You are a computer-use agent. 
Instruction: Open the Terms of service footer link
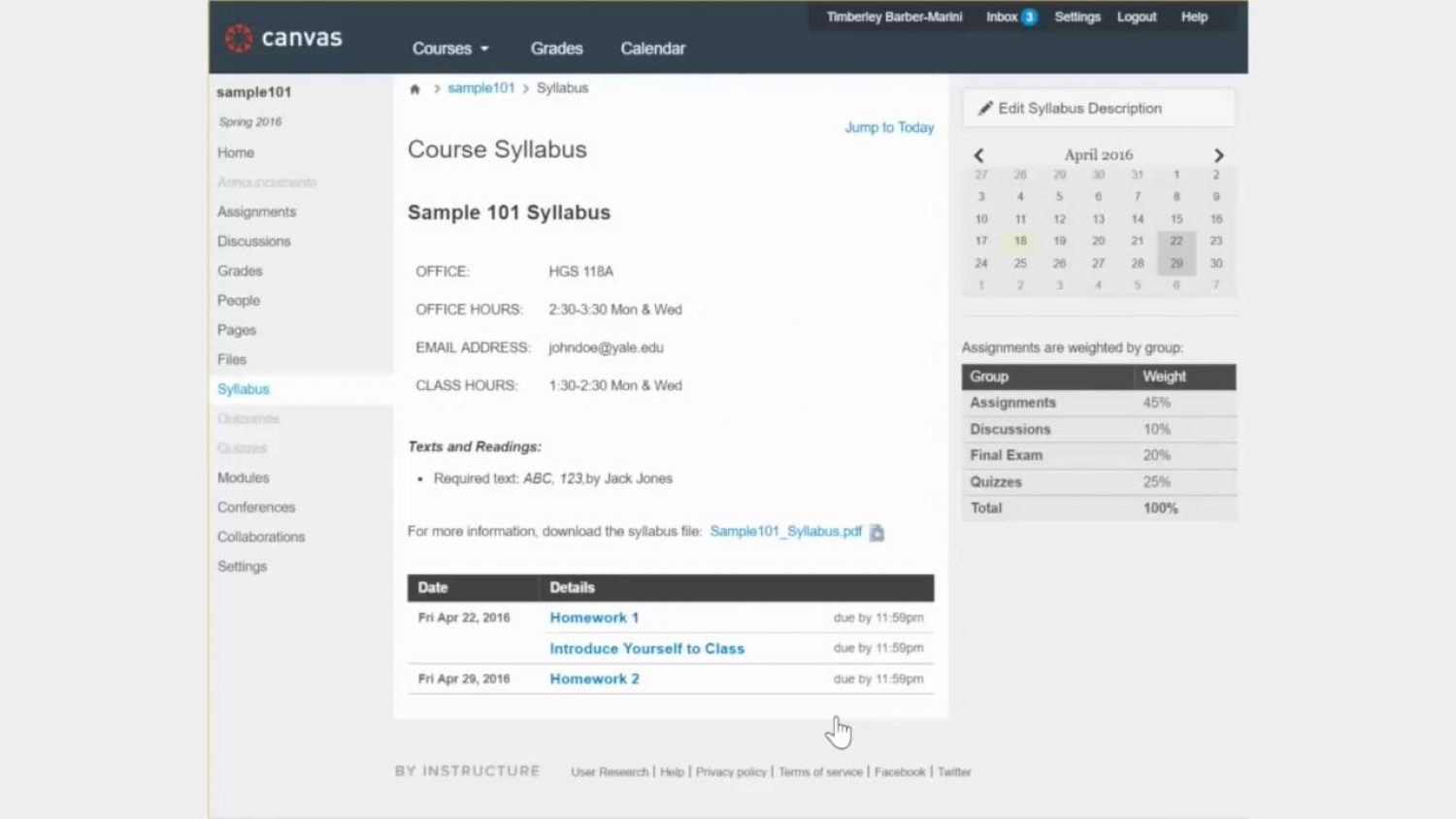[820, 772]
